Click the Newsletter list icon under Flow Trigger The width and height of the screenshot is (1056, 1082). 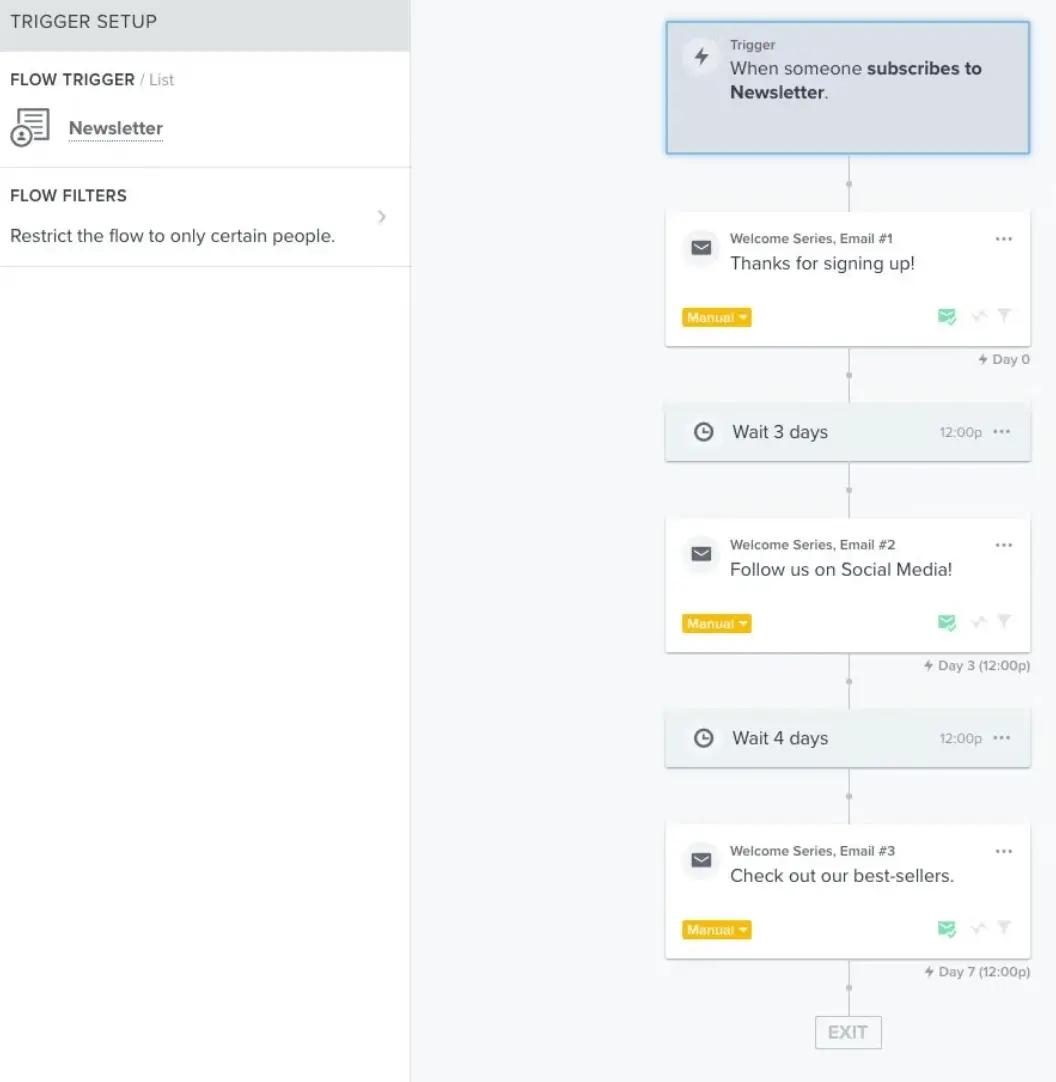(x=31, y=127)
